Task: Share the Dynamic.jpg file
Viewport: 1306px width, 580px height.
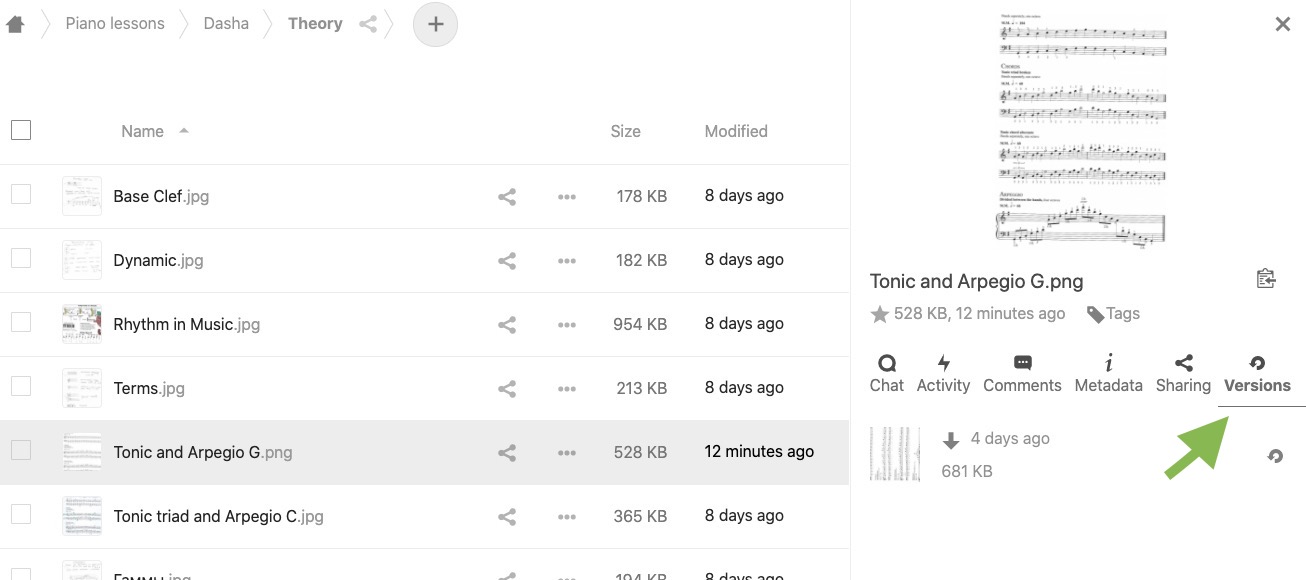Action: click(507, 261)
